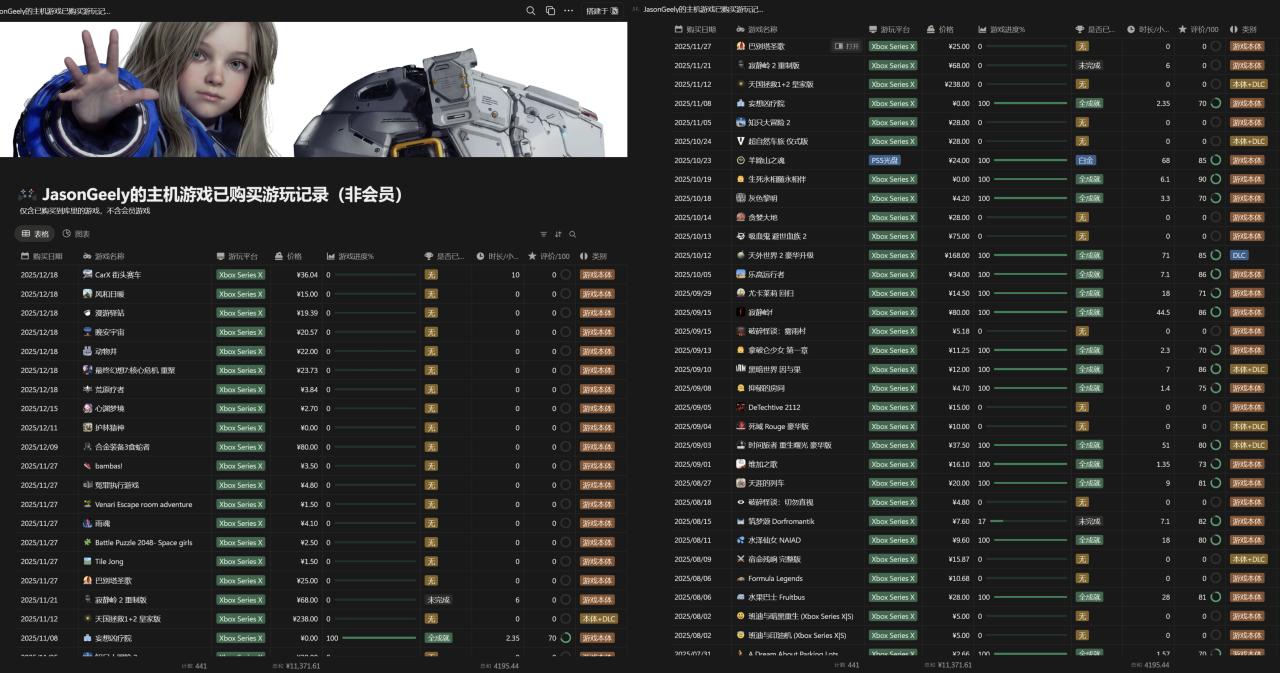This screenshot has width=1280, height=673.
Task: Open 未完成 tag in Dorfromantik row
Action: 1088,521
